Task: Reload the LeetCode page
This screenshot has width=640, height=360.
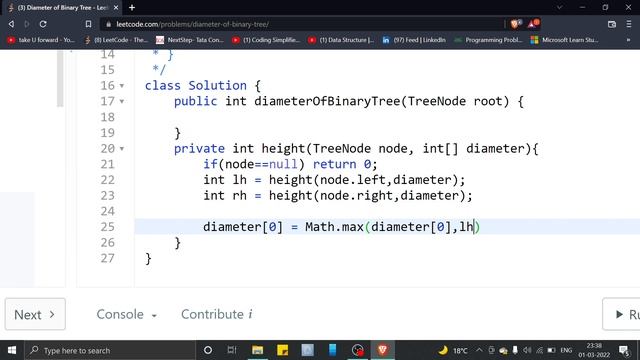Action: pyautogui.click(x=43, y=24)
